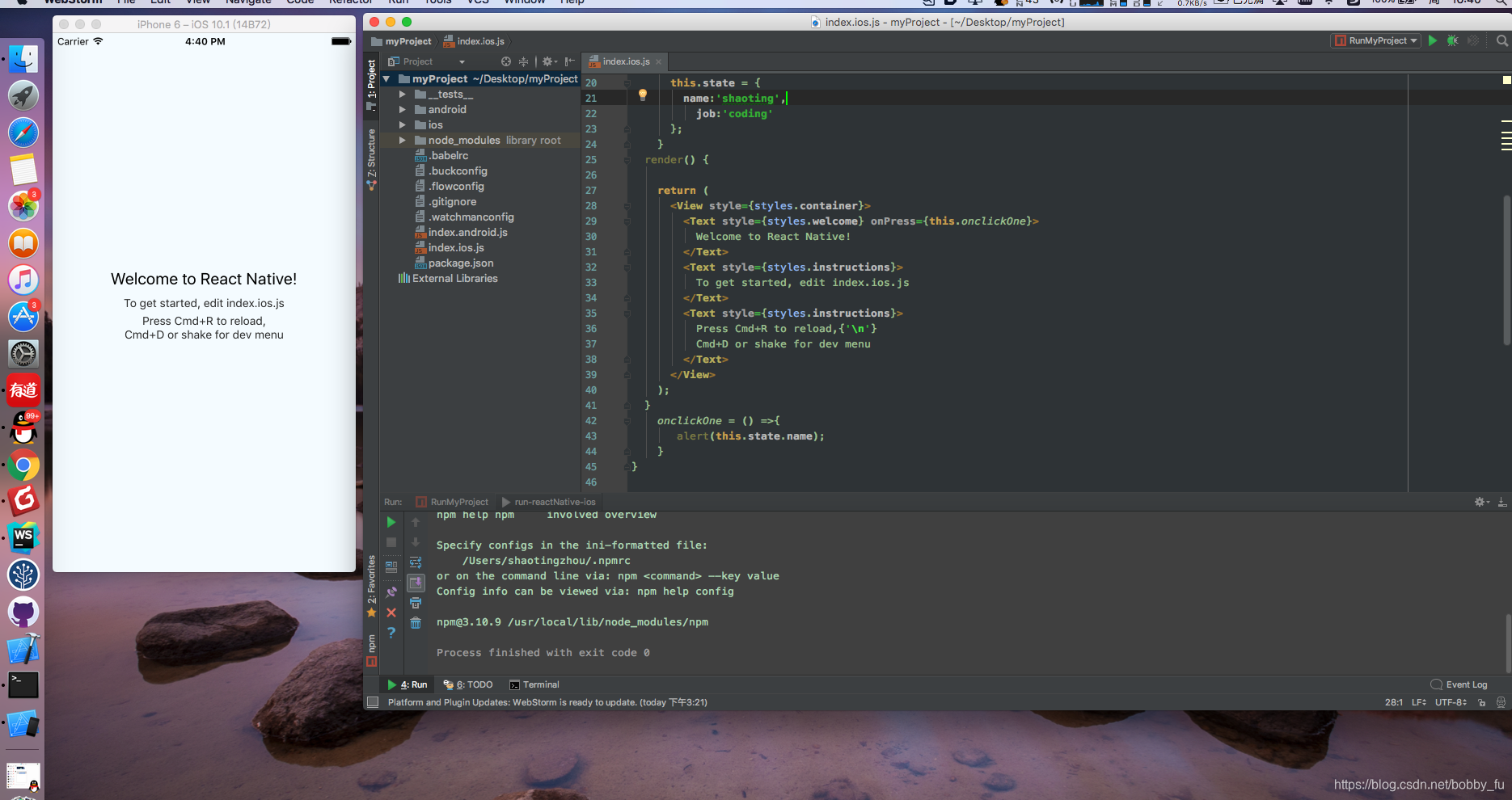This screenshot has height=800, width=1512.
Task: Close the index.ios.js editor tab
Action: tap(659, 61)
